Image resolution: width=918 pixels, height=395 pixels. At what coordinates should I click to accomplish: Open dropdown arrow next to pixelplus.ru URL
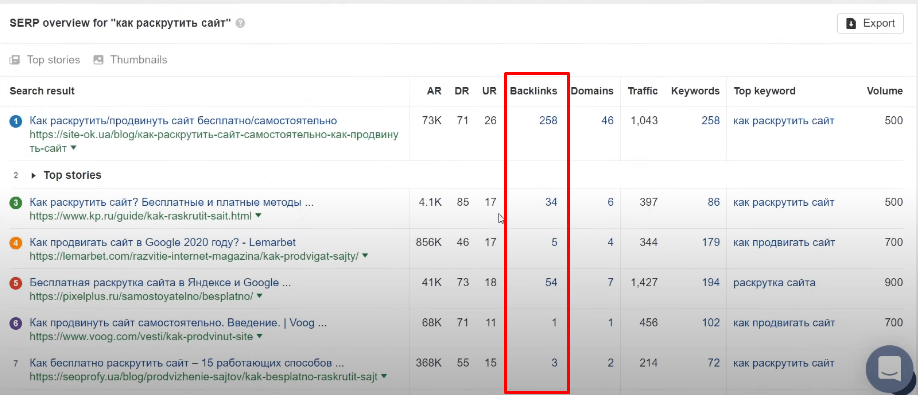259,297
